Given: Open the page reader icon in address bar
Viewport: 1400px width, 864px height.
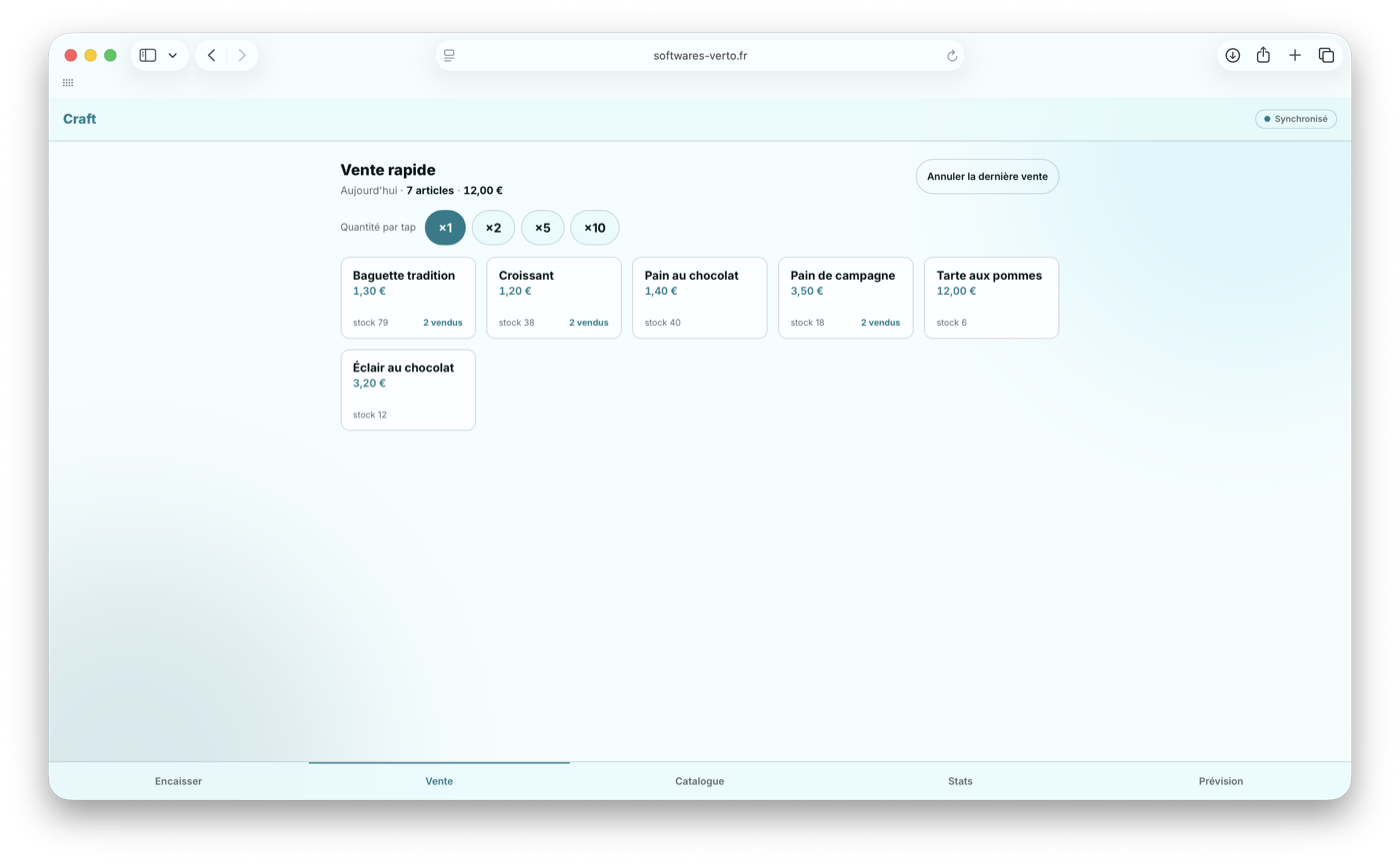Looking at the screenshot, I should point(449,56).
